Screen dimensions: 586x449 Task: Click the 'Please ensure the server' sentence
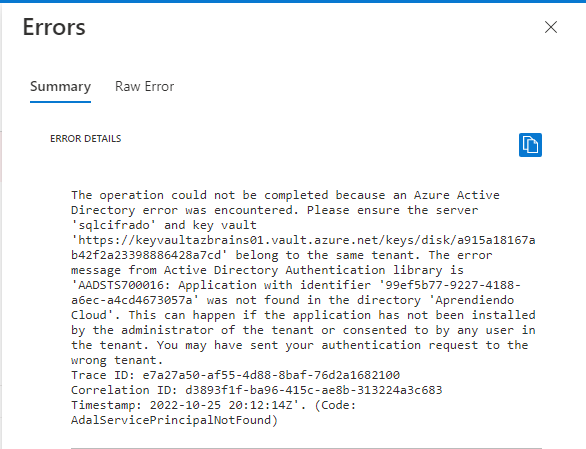coord(392,210)
